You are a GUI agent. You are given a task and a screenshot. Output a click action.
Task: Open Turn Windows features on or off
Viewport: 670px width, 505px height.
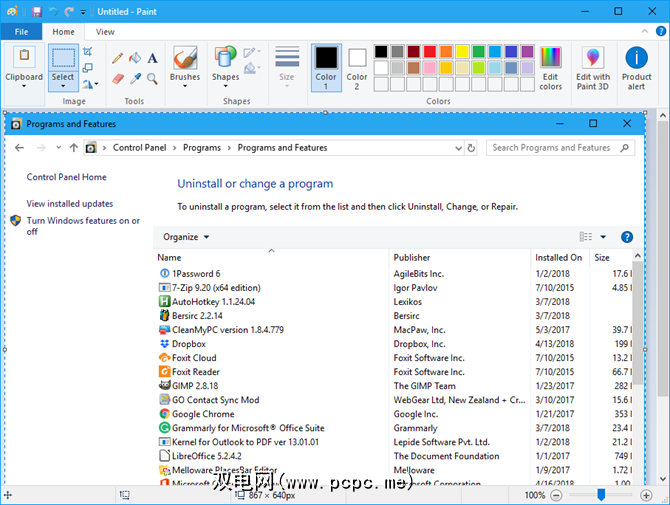click(x=83, y=226)
